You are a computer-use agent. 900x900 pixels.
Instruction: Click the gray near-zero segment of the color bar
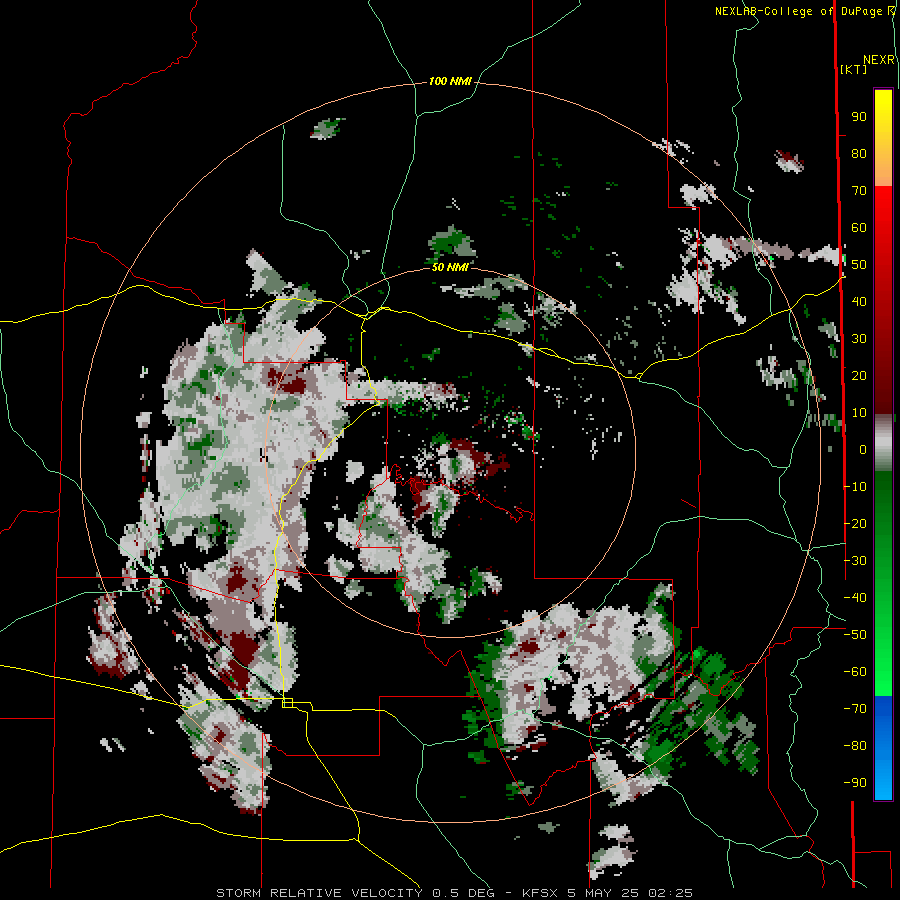(883, 443)
